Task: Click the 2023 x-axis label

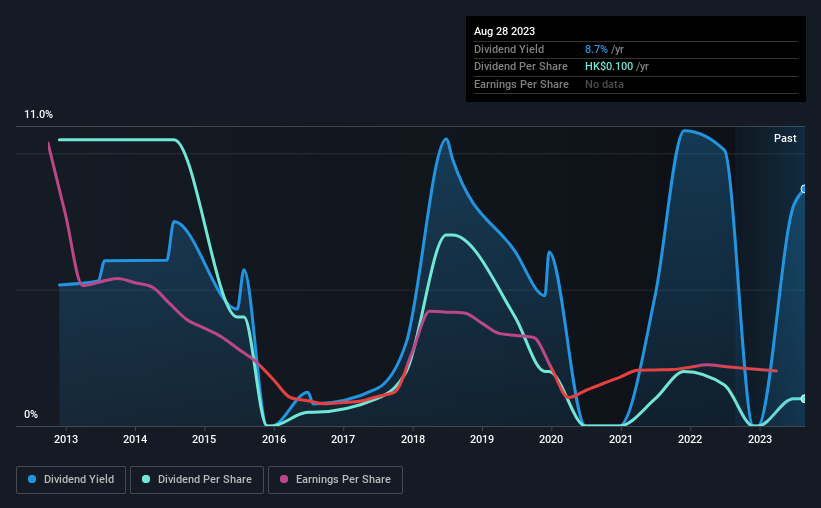Action: point(760,439)
